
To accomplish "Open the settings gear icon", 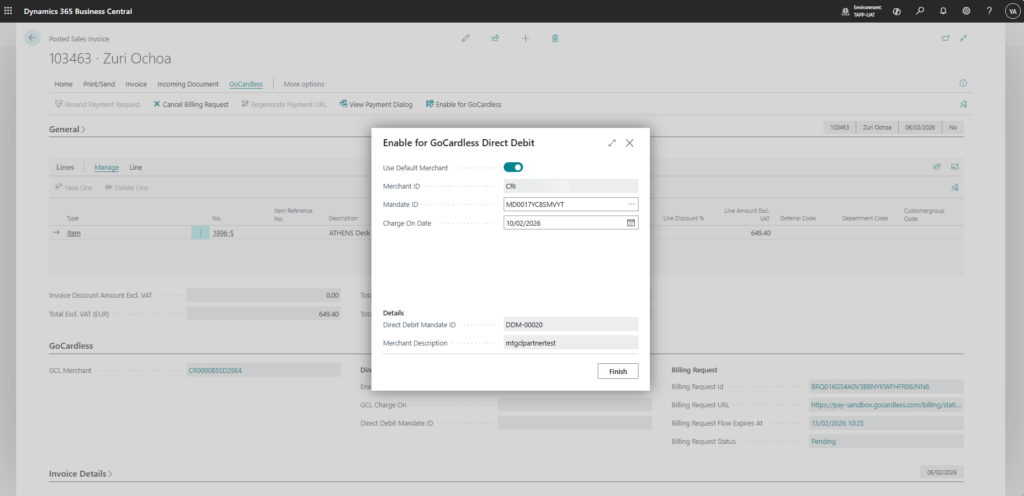I will pyautogui.click(x=965, y=11).
